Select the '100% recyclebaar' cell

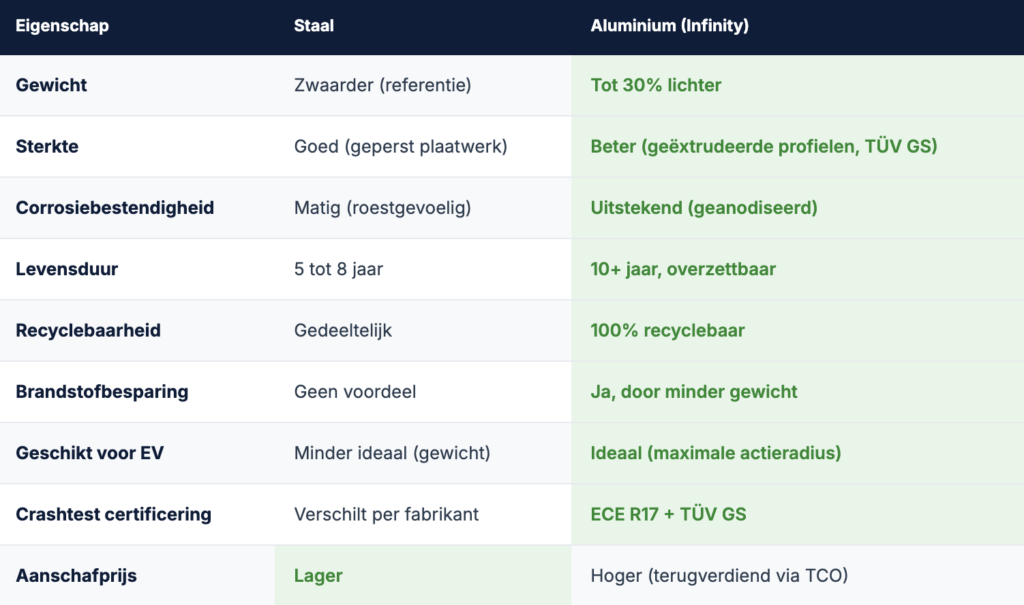coord(667,330)
